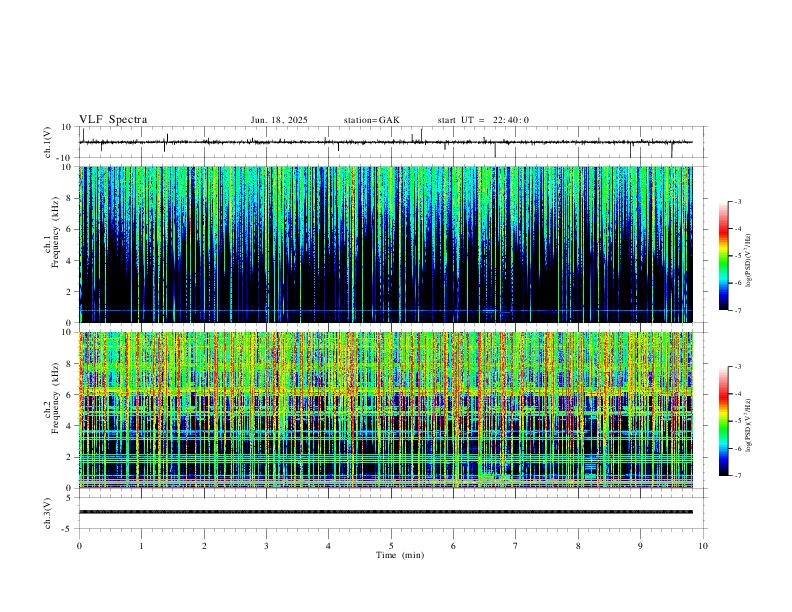Click the "ch.3(V)" axis label
Screen dimensions: 792x612
pyautogui.click(x=48, y=513)
